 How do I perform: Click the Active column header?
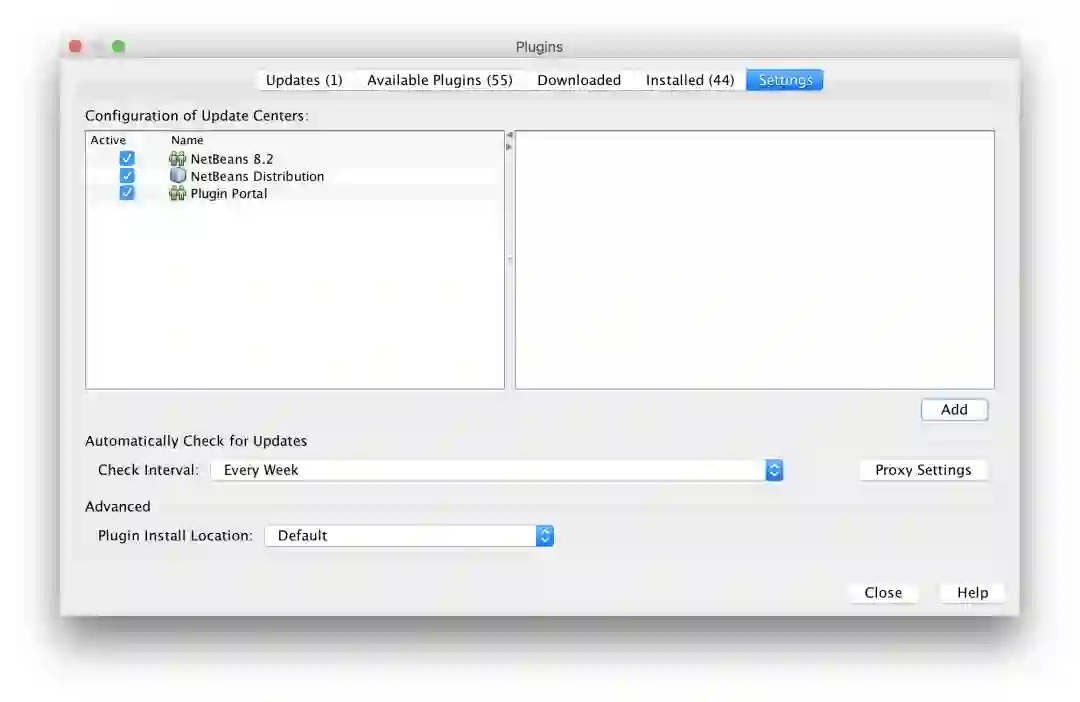(x=108, y=140)
